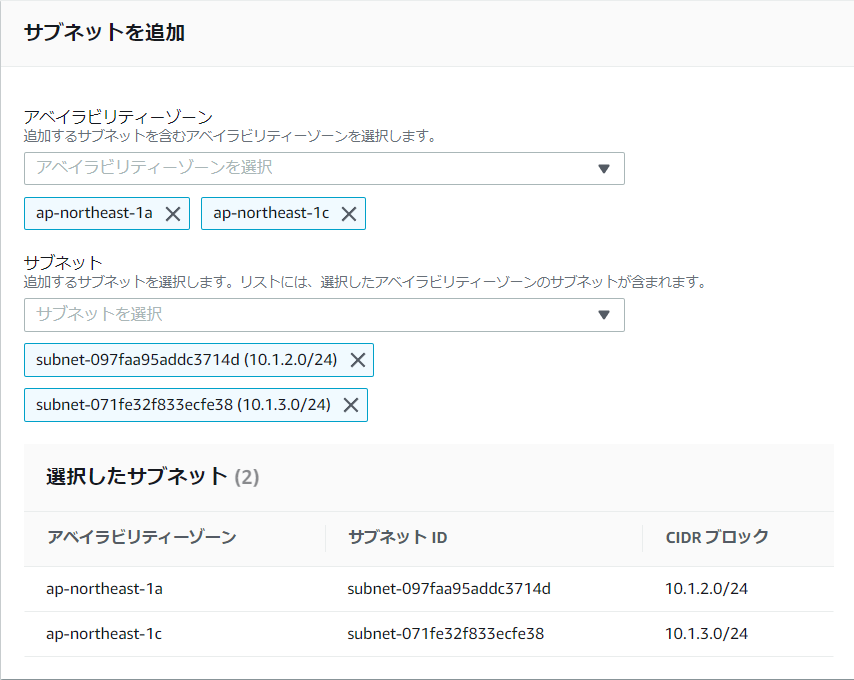Sort by CIDR ブロック column header
Viewport: 854px width, 680px height.
pyautogui.click(x=717, y=537)
